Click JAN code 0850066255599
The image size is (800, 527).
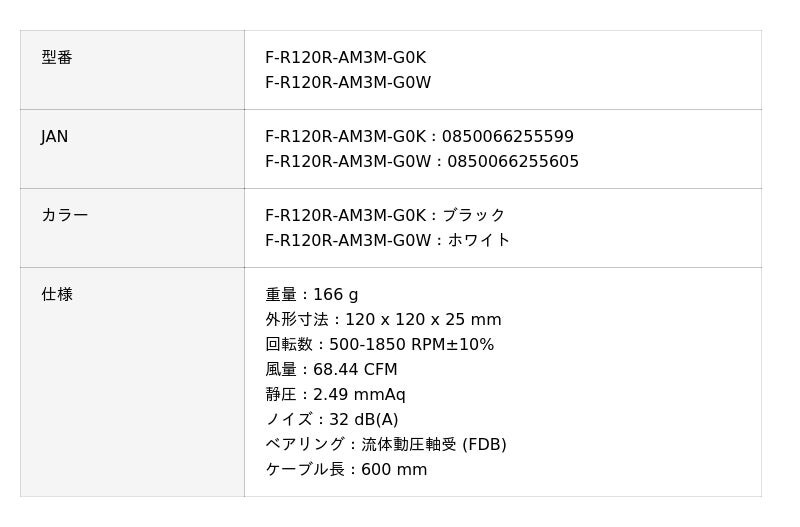pyautogui.click(x=508, y=137)
